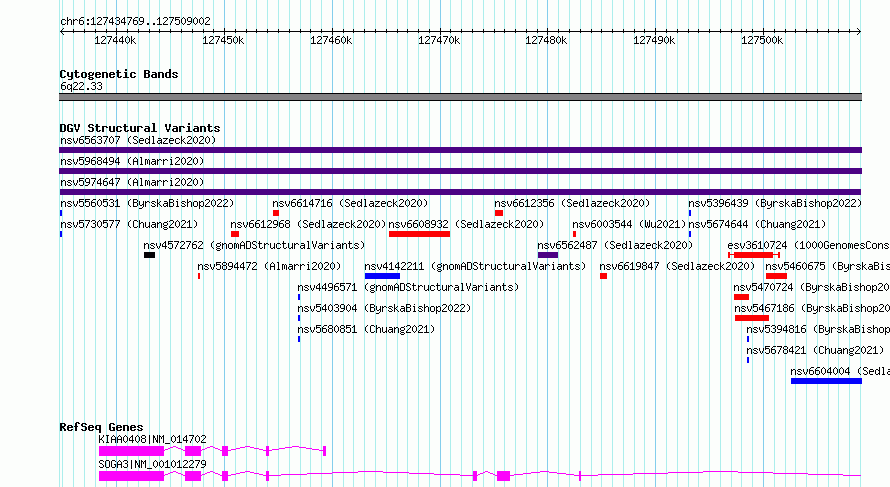The width and height of the screenshot is (890, 487).
Task: Click the large SOGA3 first exon block
Action: (131, 476)
